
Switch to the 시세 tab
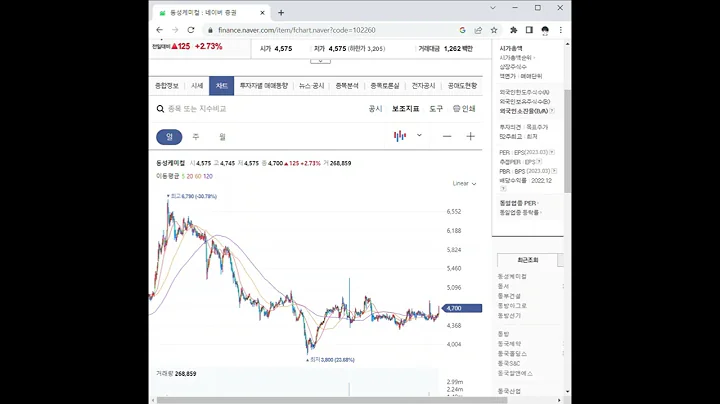pos(197,86)
